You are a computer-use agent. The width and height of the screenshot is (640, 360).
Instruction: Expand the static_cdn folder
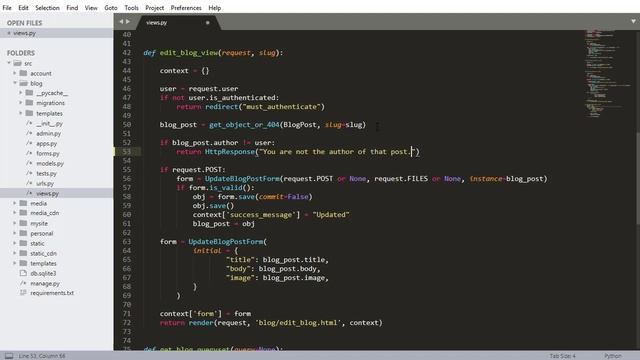click(x=15, y=253)
